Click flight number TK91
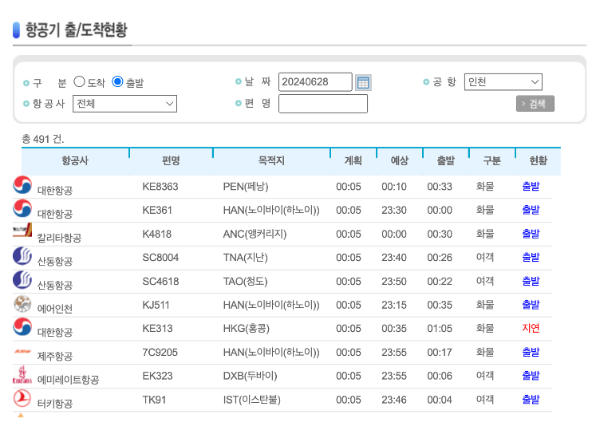 [x=154, y=400]
